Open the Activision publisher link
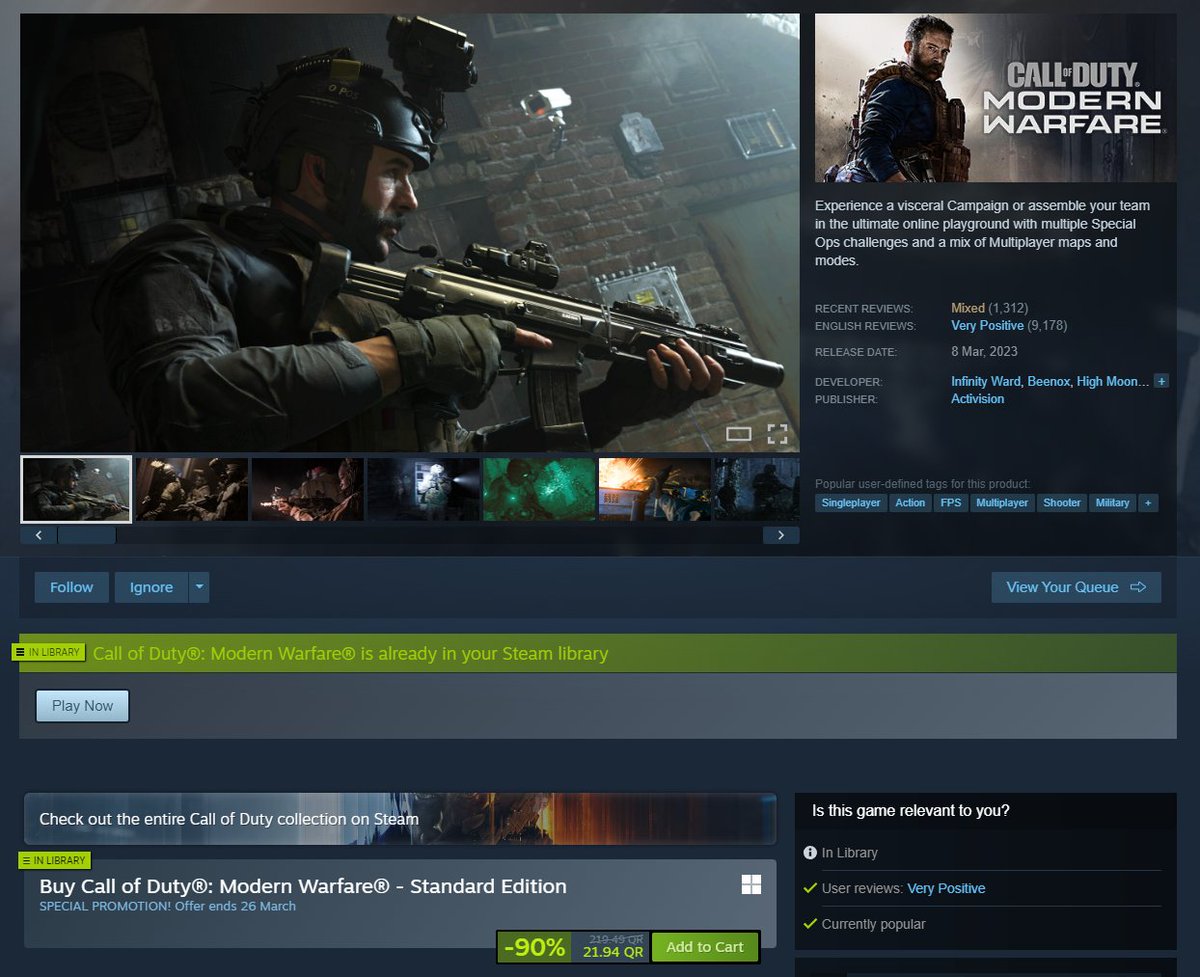The height and width of the screenshot is (977, 1200). (x=977, y=399)
